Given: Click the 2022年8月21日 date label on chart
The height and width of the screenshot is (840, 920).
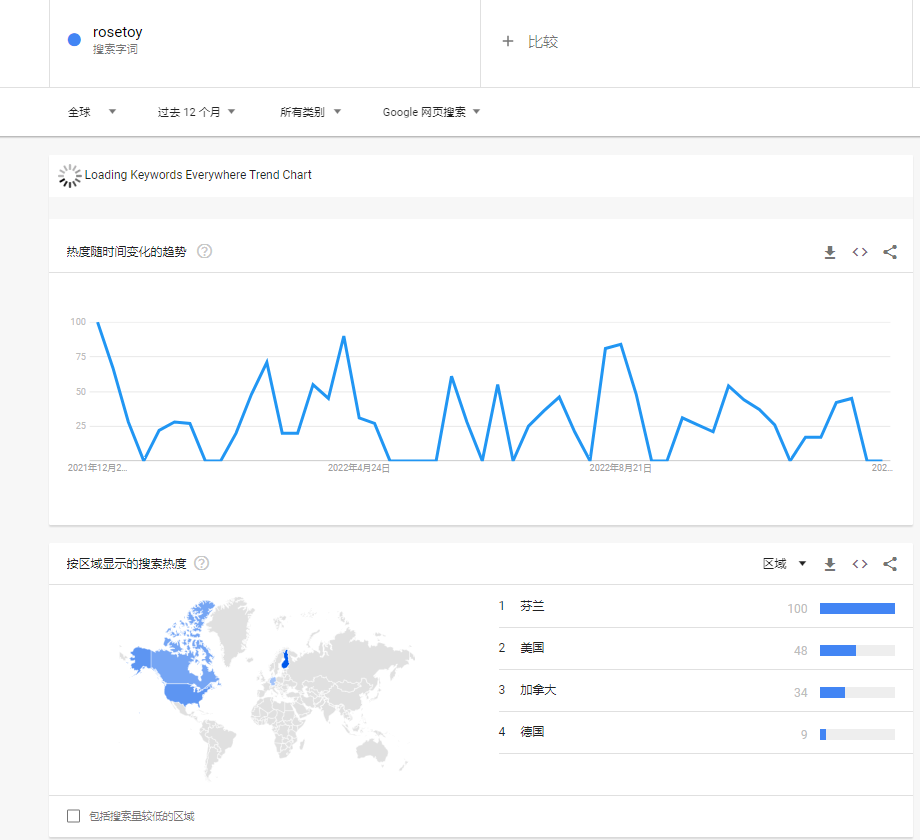Looking at the screenshot, I should click(620, 468).
